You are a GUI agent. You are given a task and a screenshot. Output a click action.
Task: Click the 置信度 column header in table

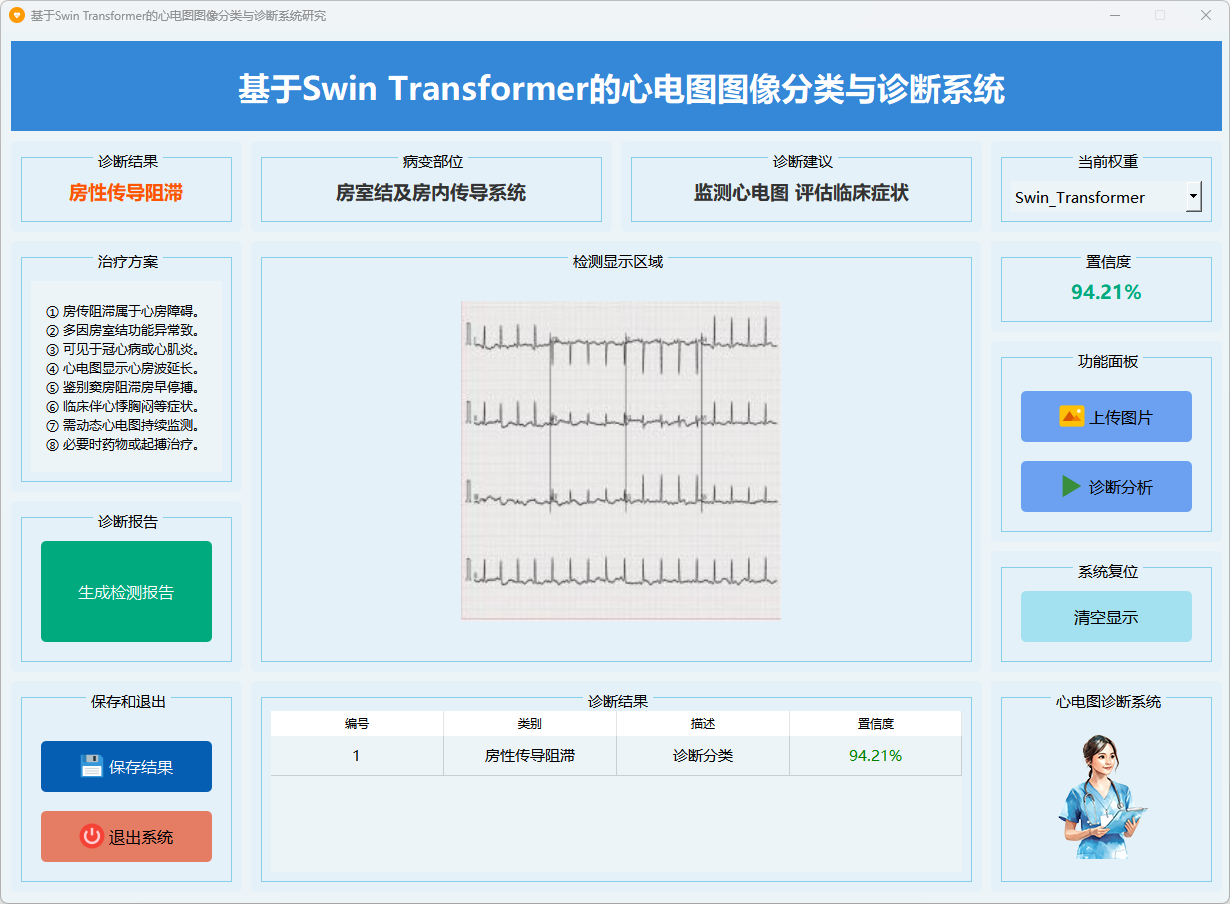(875, 724)
